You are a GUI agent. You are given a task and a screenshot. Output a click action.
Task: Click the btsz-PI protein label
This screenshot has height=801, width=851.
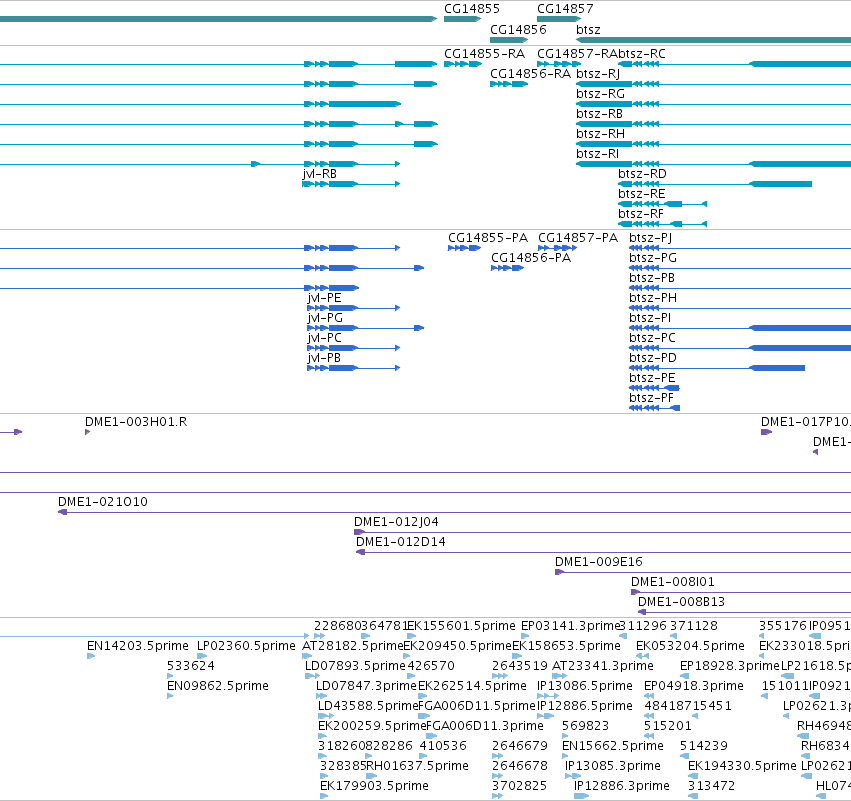coord(650,318)
